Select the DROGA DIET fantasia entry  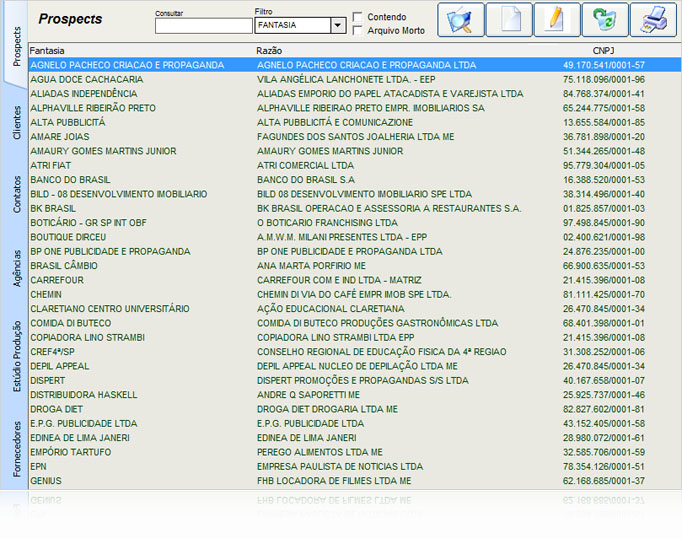(x=57, y=410)
